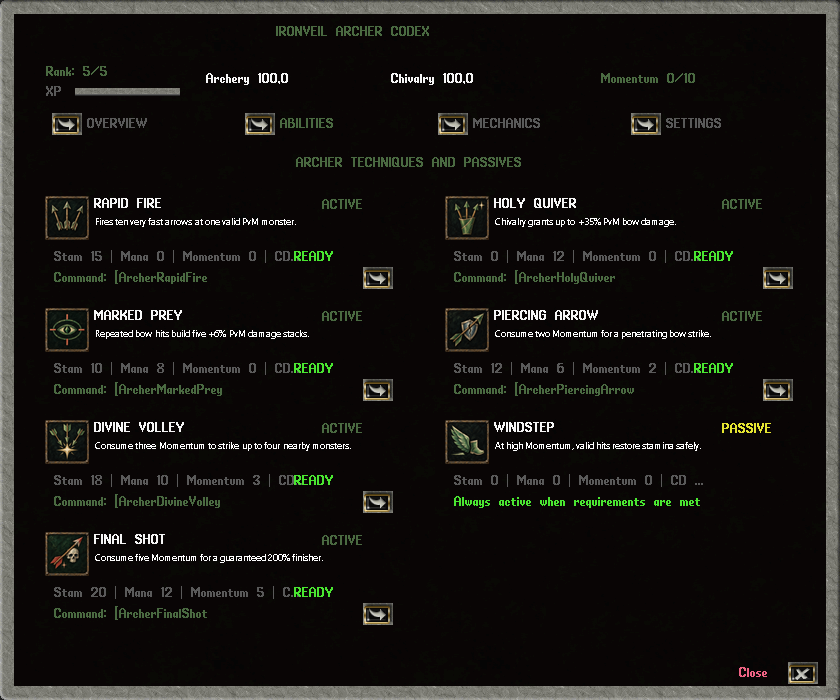
Task: Select the WINDSTEP title
Action: click(x=524, y=427)
